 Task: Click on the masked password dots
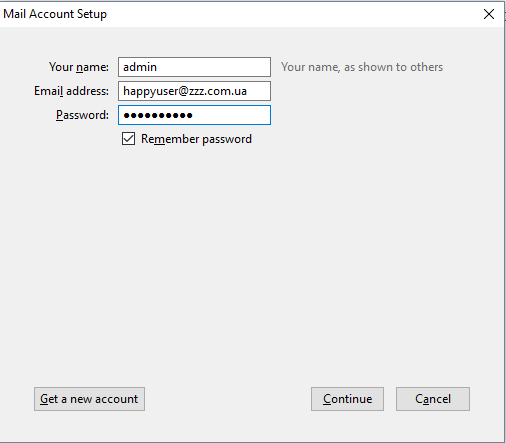tap(158, 115)
